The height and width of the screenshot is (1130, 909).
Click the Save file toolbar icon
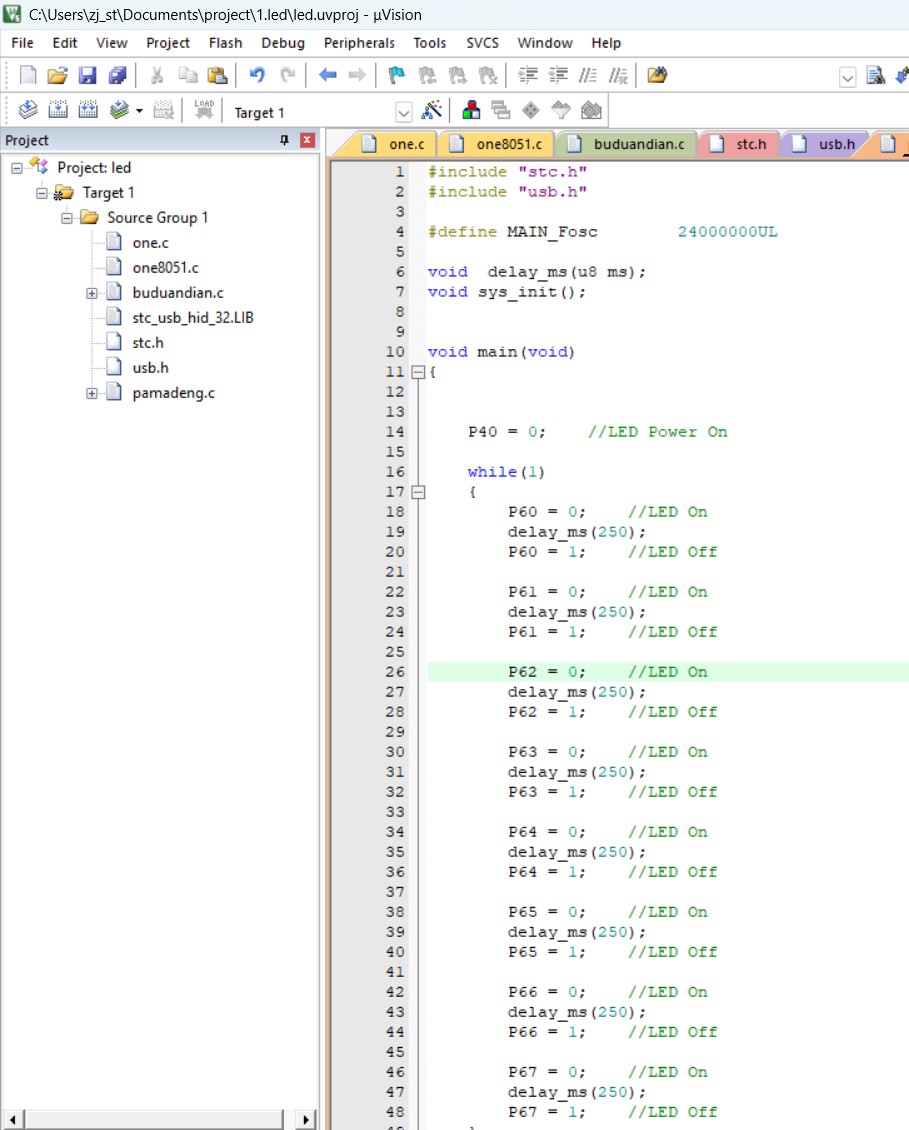tap(88, 75)
